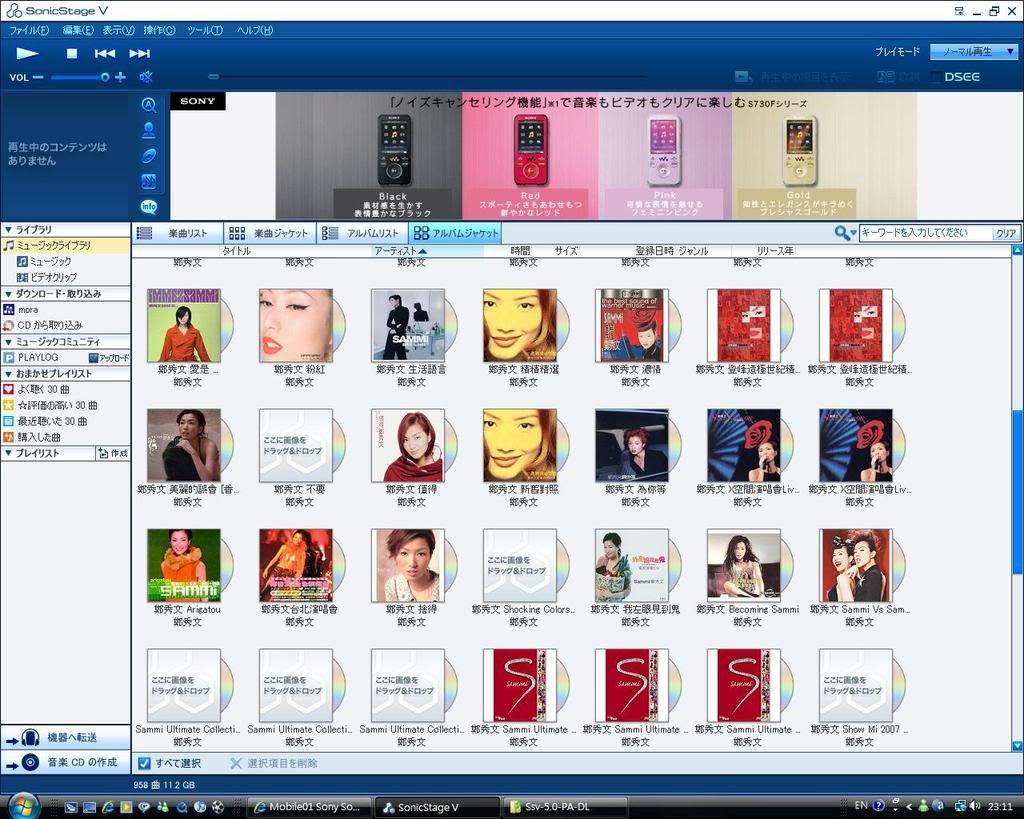Select the 鄭秀文 Arigatou album cover
The width and height of the screenshot is (1024, 819).
coord(184,565)
